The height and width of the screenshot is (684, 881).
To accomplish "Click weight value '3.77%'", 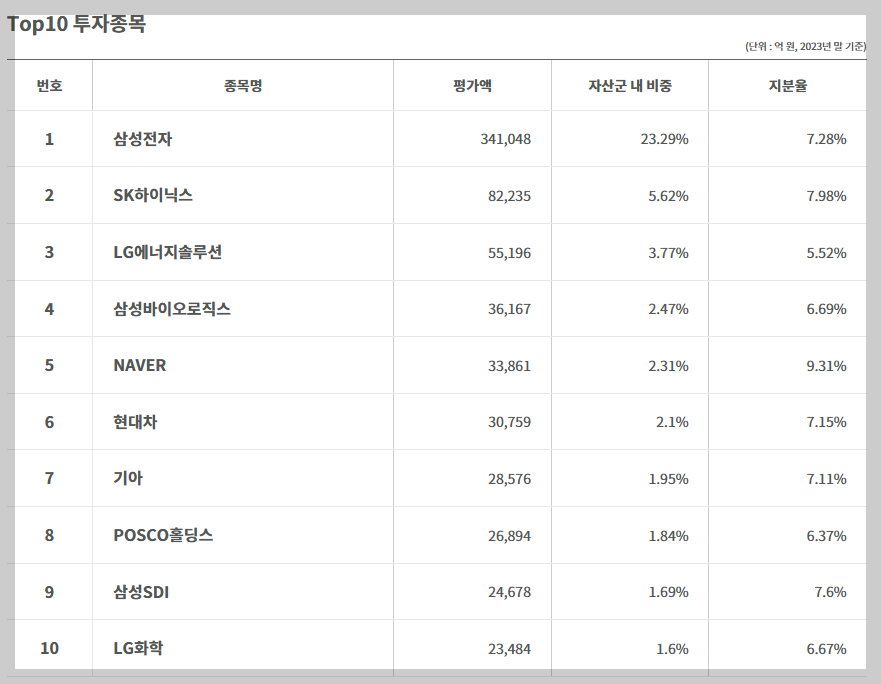I will [x=668, y=253].
